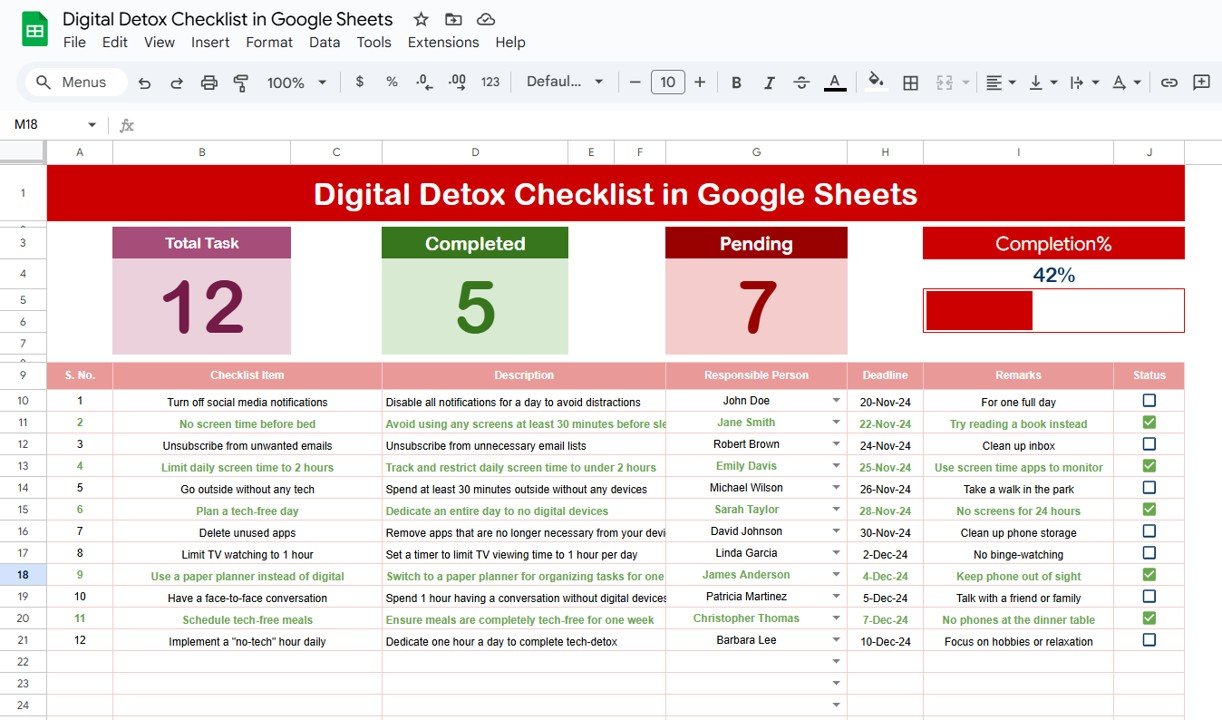The height and width of the screenshot is (720, 1222).
Task: Click the red completion progress bar
Action: click(979, 310)
